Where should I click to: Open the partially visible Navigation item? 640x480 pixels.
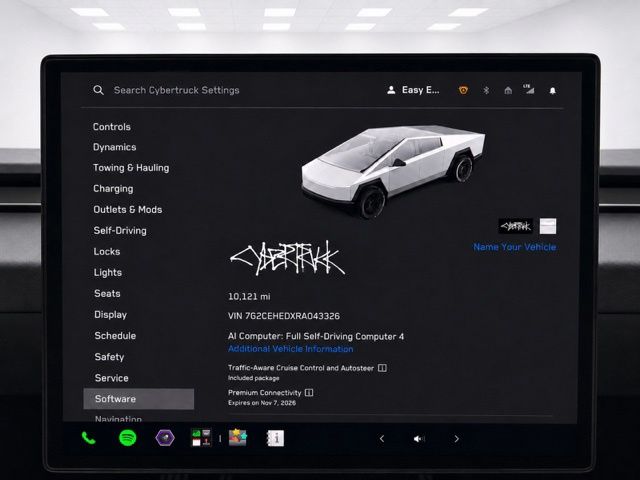[x=118, y=419]
